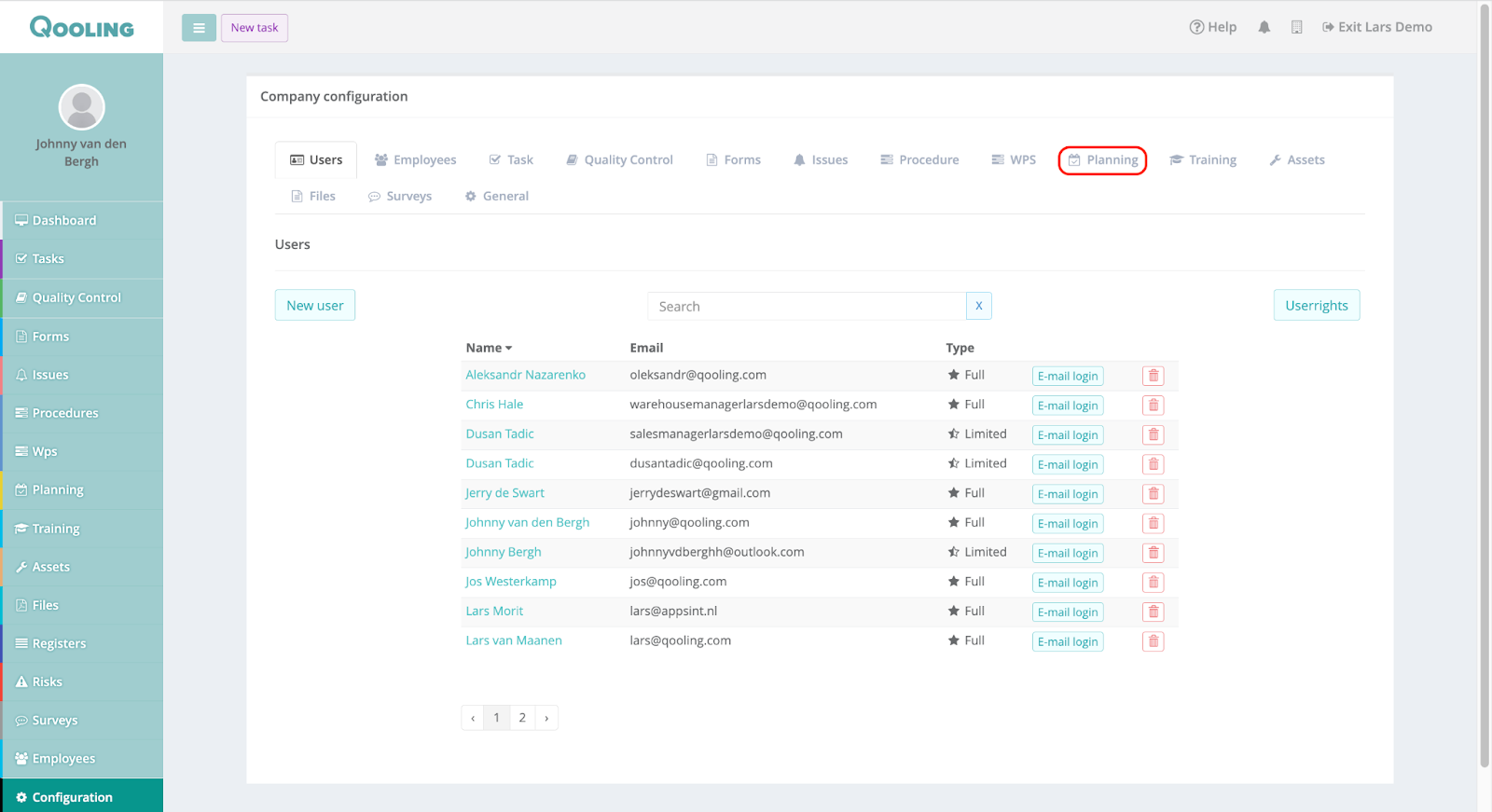Viewport: 1492px width, 812px height.
Task: Switch to the Task configuration tab
Action: (511, 159)
